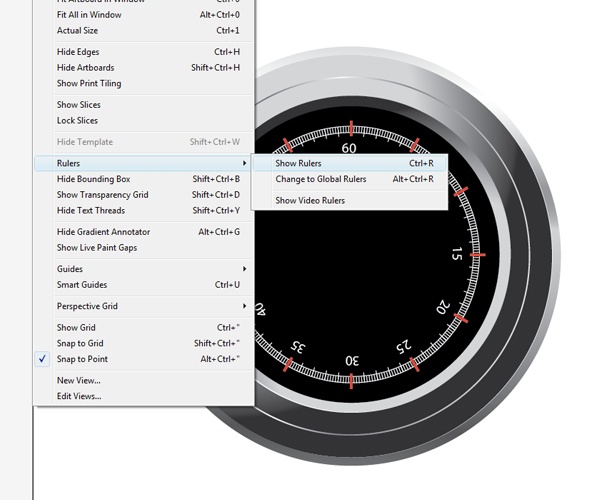This screenshot has width=600, height=500.
Task: Select Actual Size menu entry
Action: click(144, 31)
